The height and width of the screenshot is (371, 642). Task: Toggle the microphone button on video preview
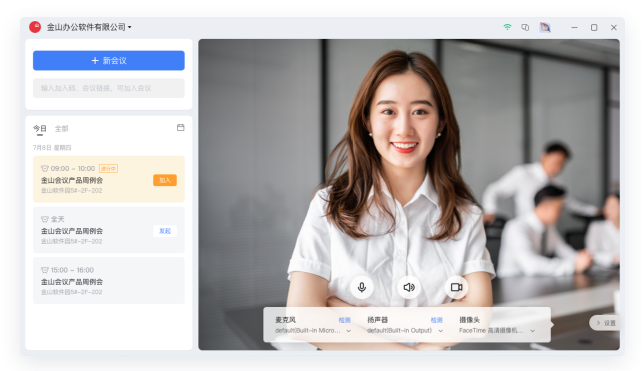coord(362,287)
